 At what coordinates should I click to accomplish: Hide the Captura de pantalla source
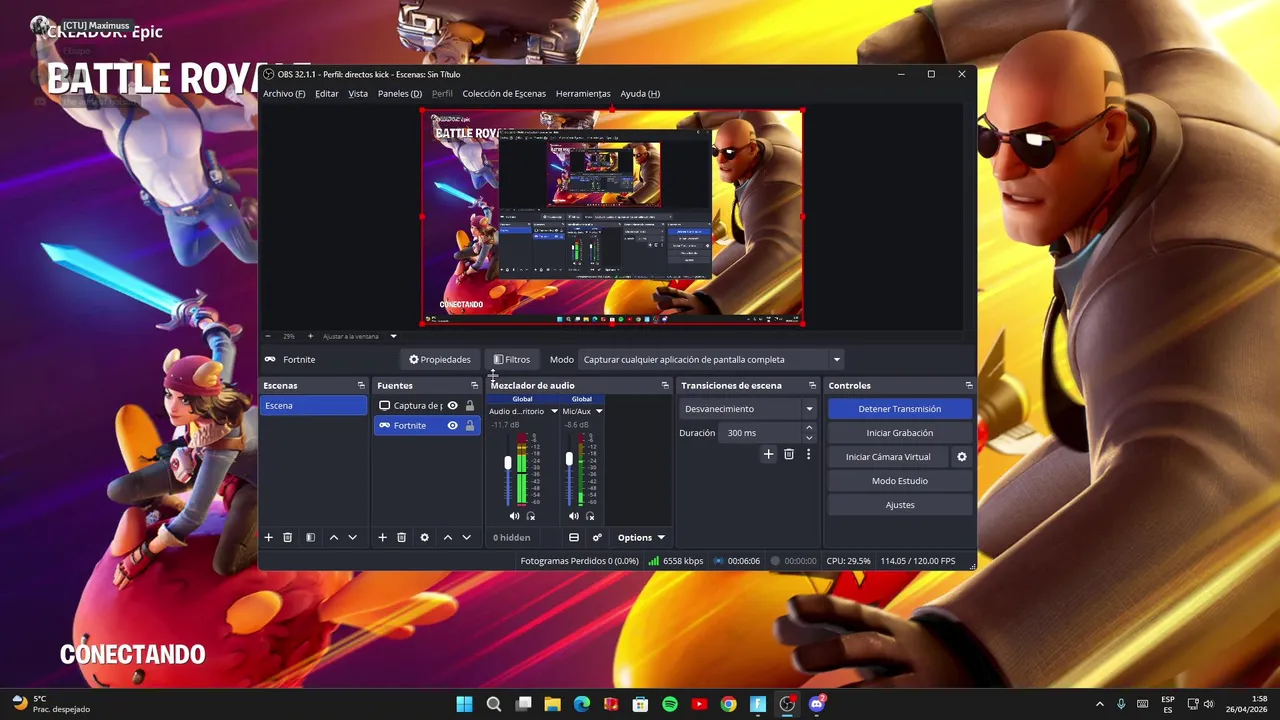click(452, 405)
